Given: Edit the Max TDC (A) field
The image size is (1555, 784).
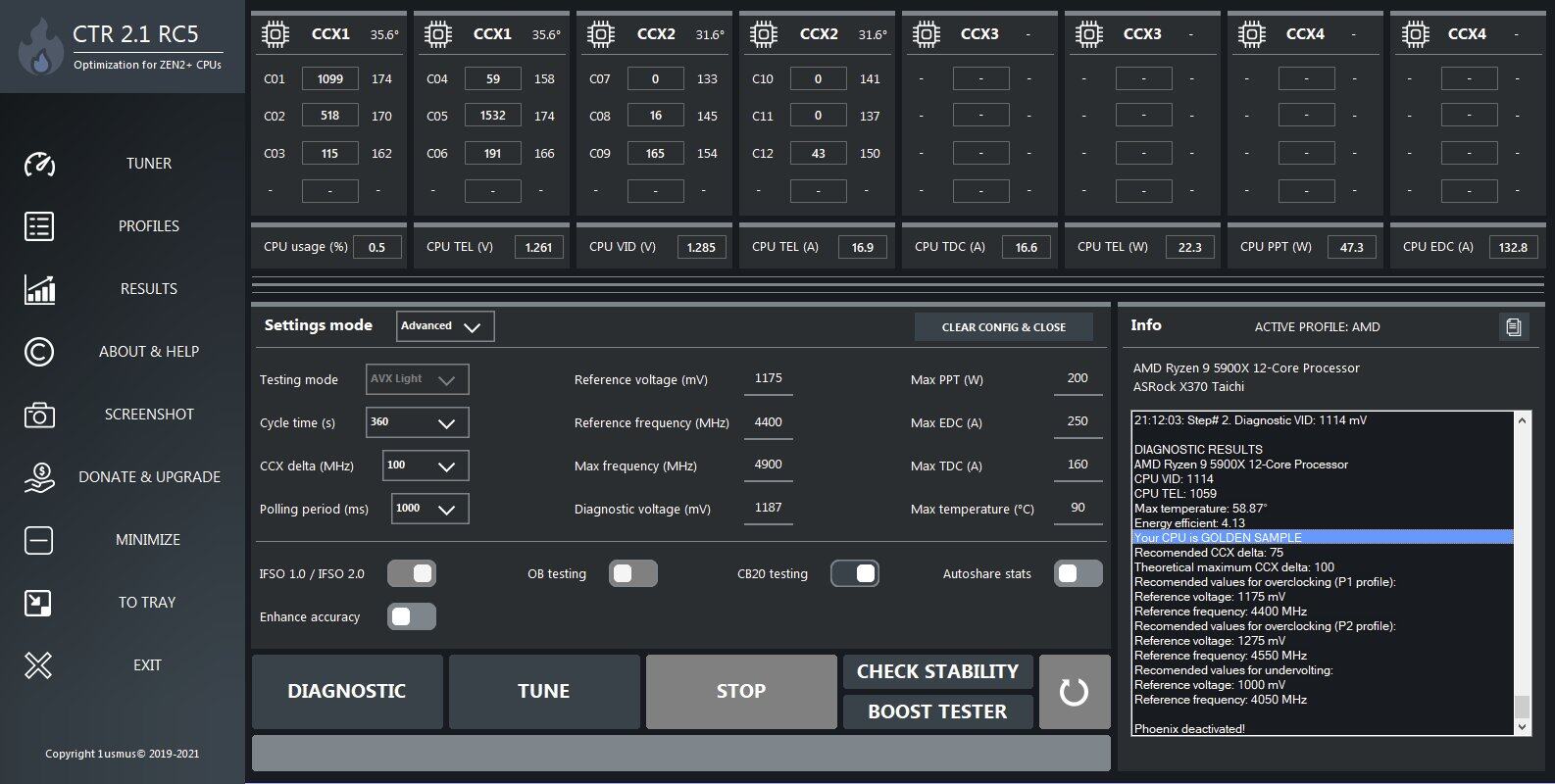Looking at the screenshot, I should click(1078, 465).
